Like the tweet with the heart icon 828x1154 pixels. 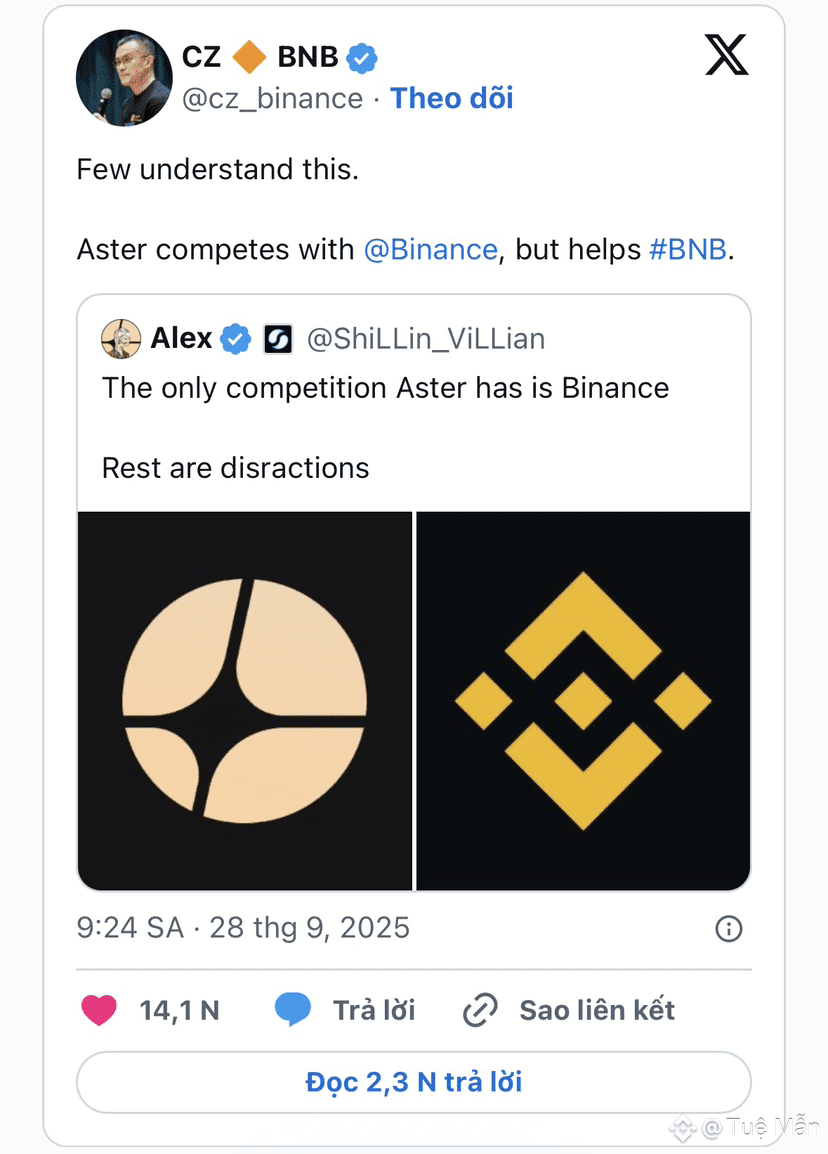click(x=99, y=1010)
